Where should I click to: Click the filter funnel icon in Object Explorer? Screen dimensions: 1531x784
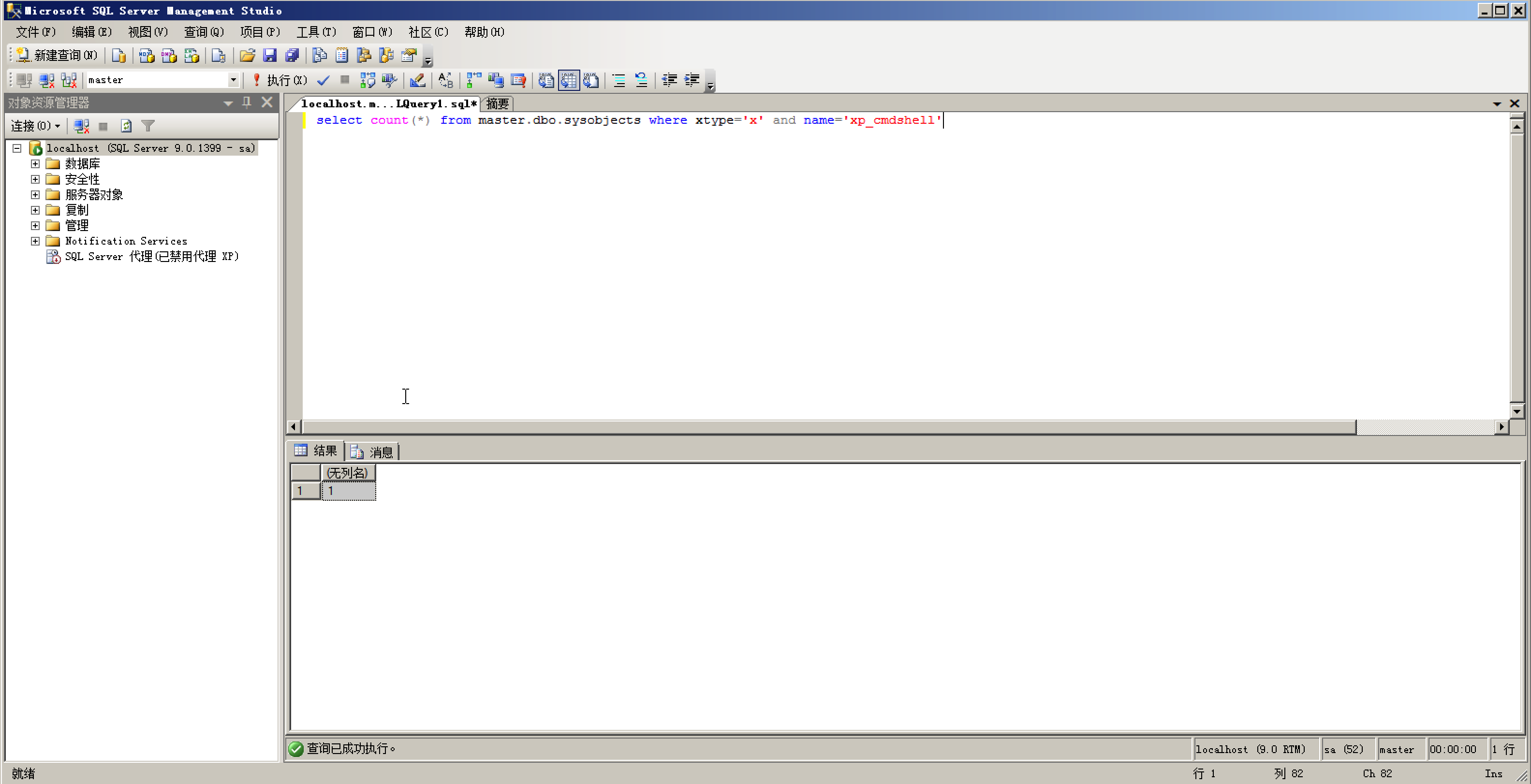tap(148, 126)
